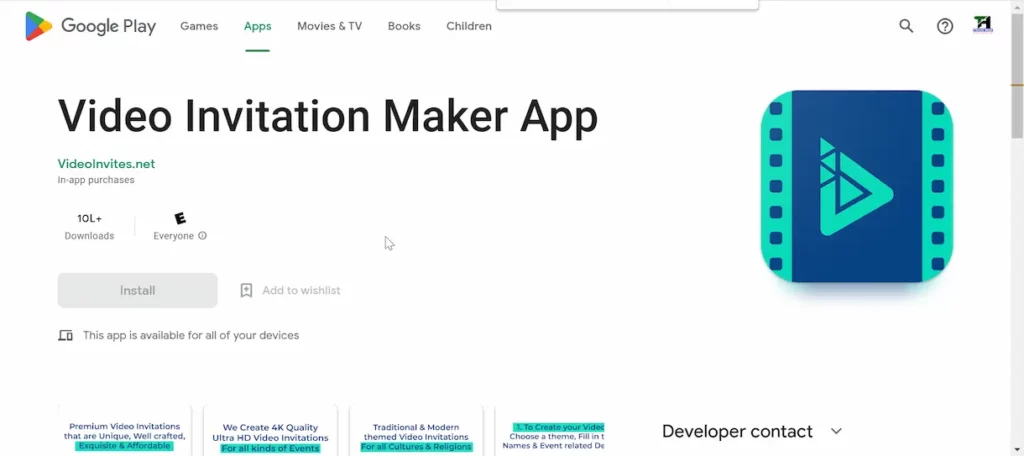
Task: Open the account profile avatar
Action: click(x=983, y=25)
